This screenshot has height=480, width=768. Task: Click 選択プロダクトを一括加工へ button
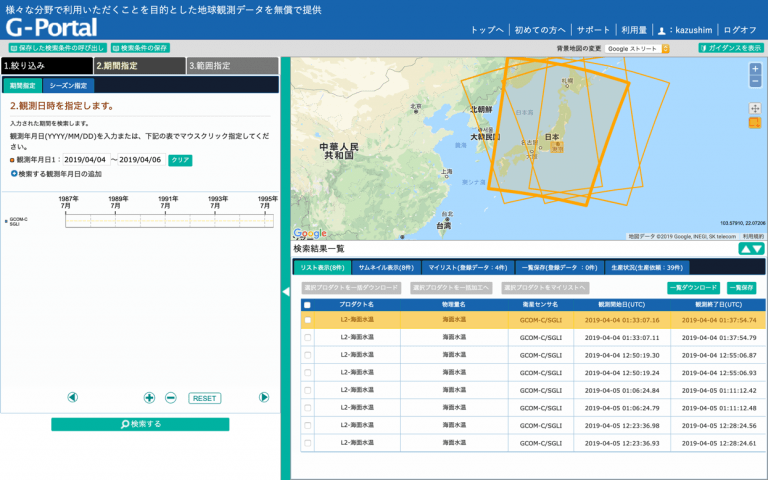tap(451, 288)
